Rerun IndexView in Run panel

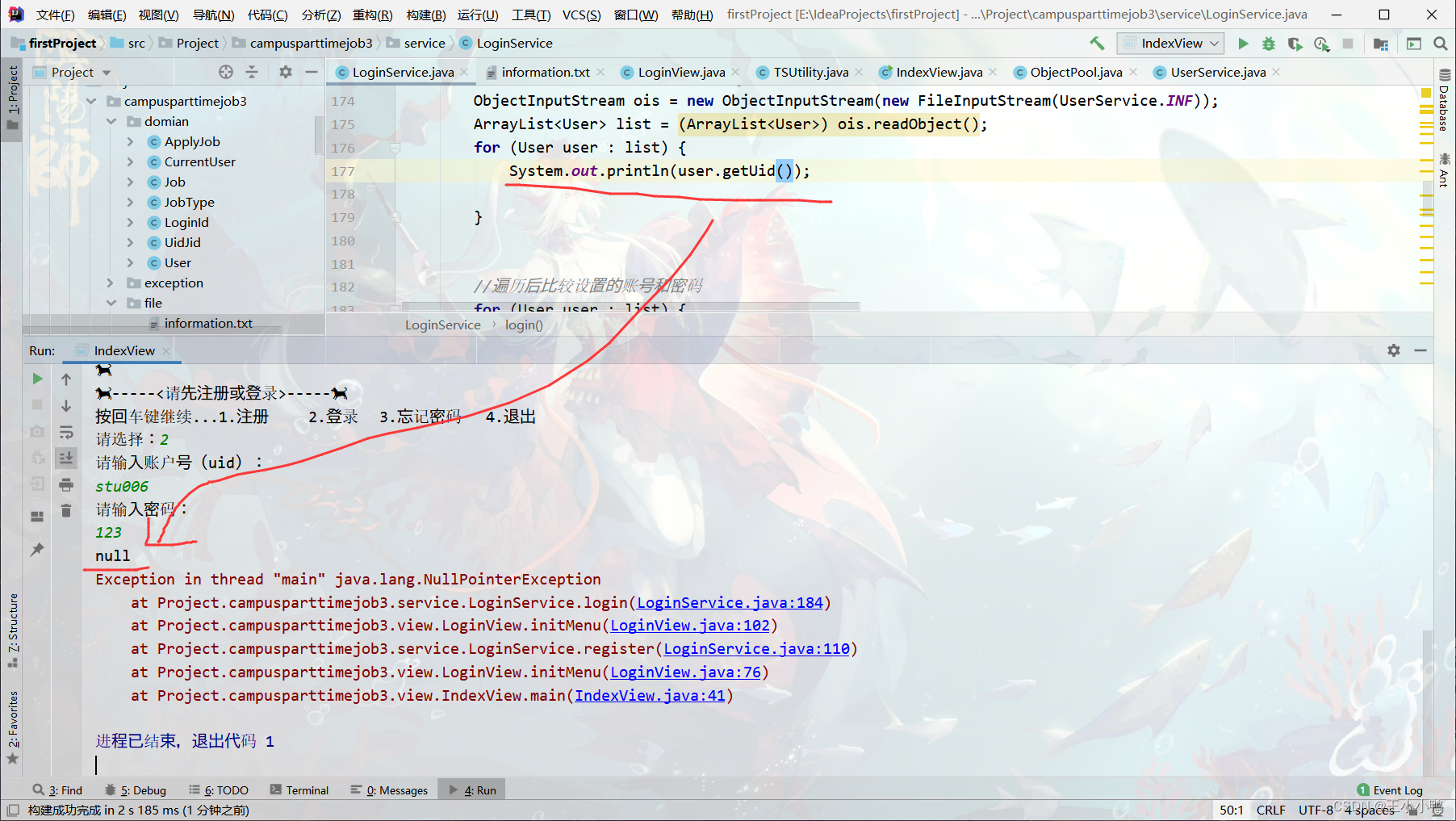(37, 379)
